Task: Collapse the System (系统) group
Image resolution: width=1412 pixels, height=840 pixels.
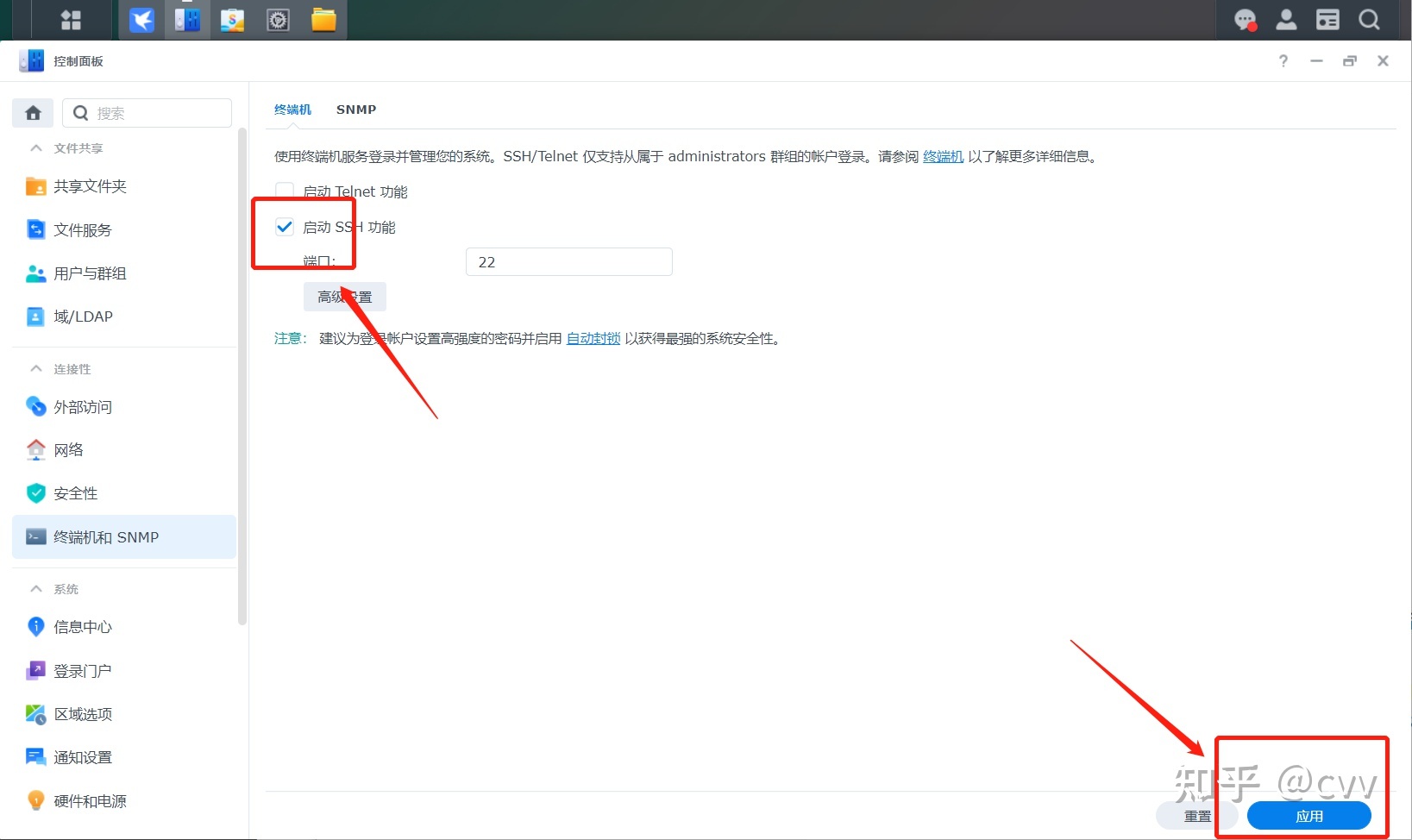Action: (36, 589)
